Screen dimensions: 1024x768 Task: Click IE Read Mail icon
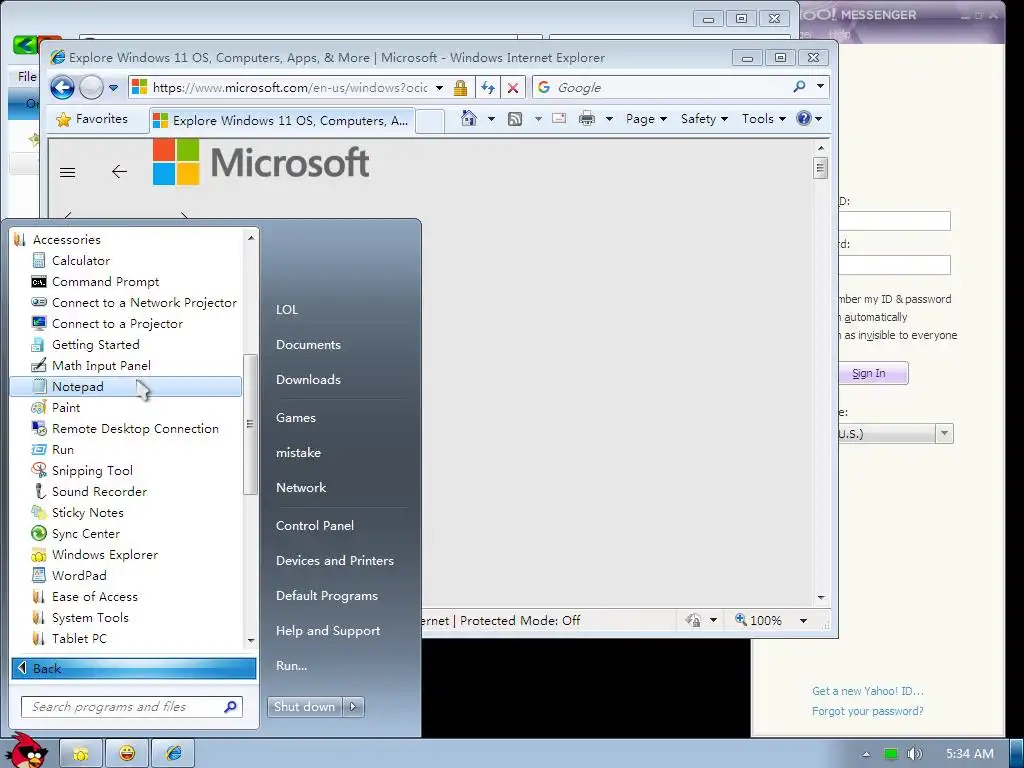coord(559,119)
